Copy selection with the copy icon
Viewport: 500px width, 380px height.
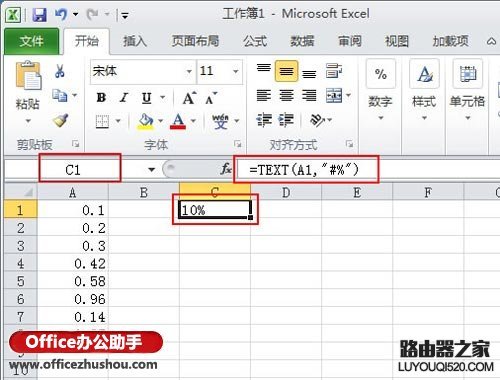(60, 96)
